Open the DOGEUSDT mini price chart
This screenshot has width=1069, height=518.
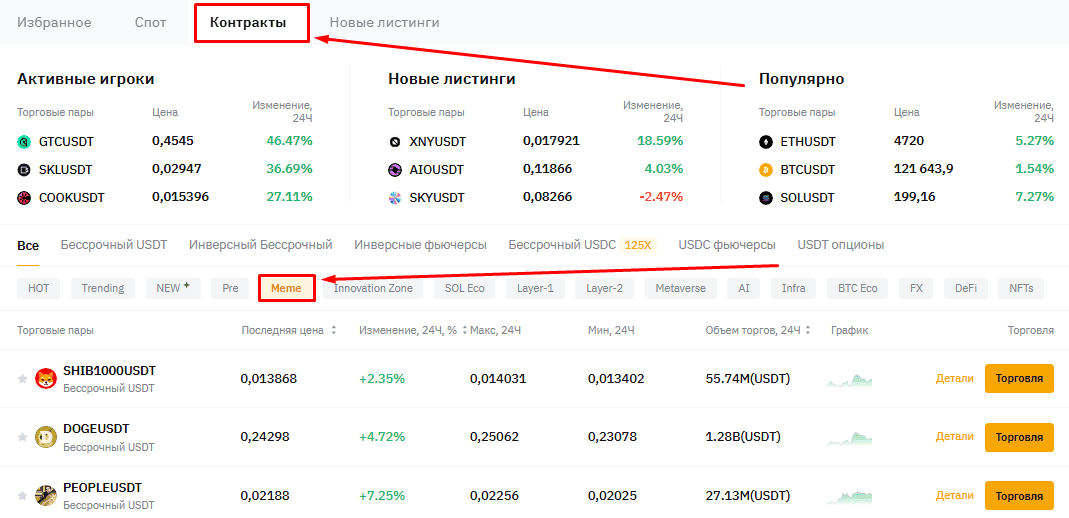tap(849, 438)
